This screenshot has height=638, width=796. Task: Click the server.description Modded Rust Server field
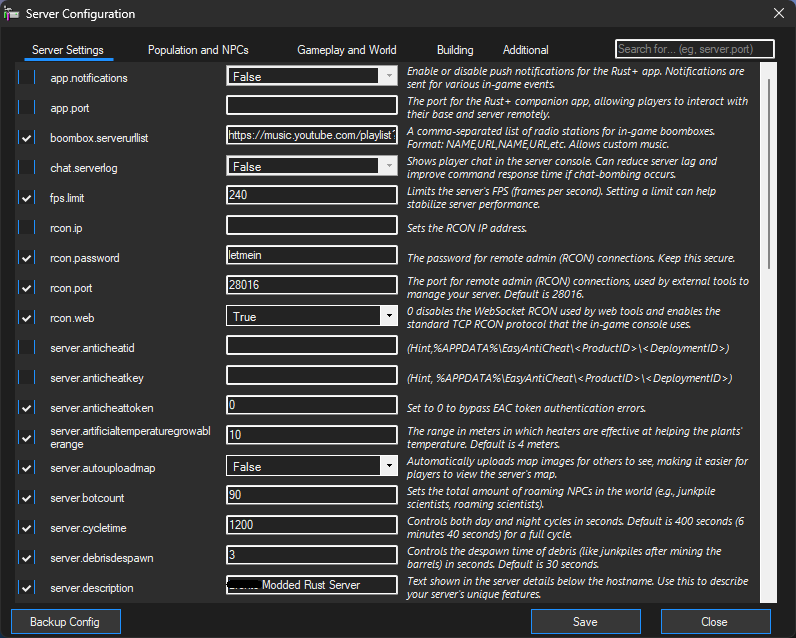click(x=312, y=585)
